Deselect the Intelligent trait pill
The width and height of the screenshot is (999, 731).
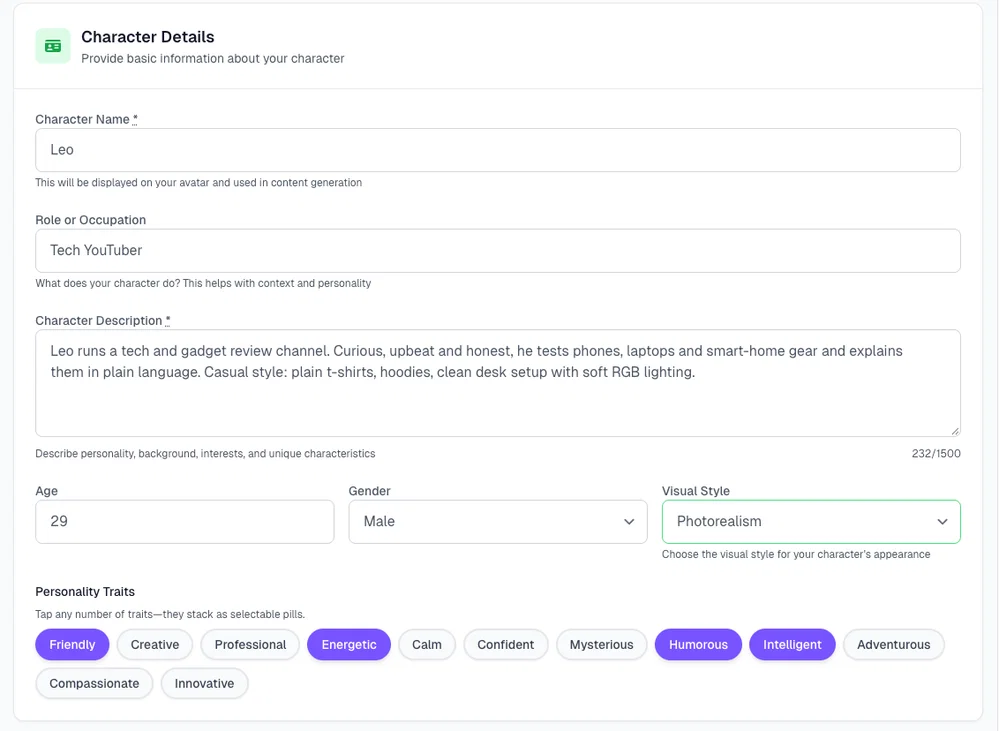pyautogui.click(x=792, y=644)
